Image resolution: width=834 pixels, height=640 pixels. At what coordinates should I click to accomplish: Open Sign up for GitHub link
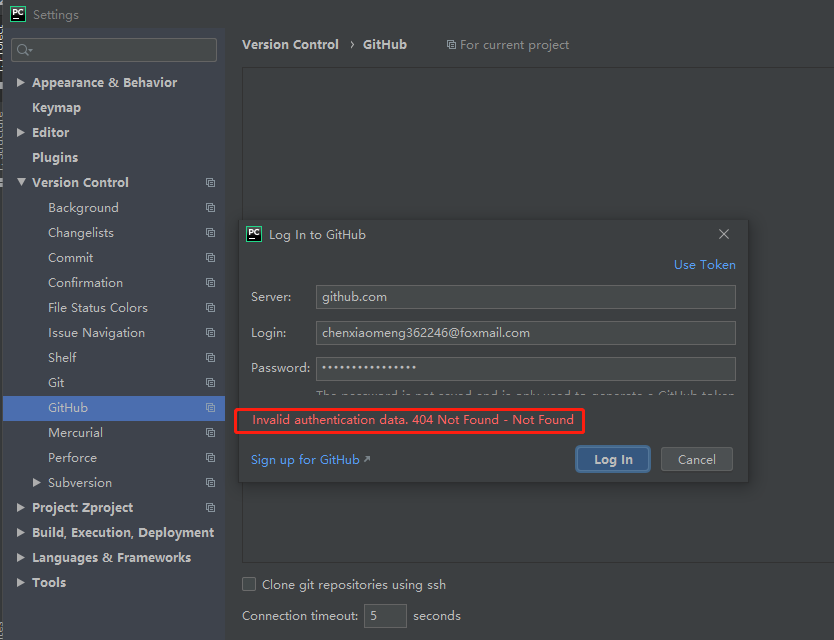(x=310, y=460)
